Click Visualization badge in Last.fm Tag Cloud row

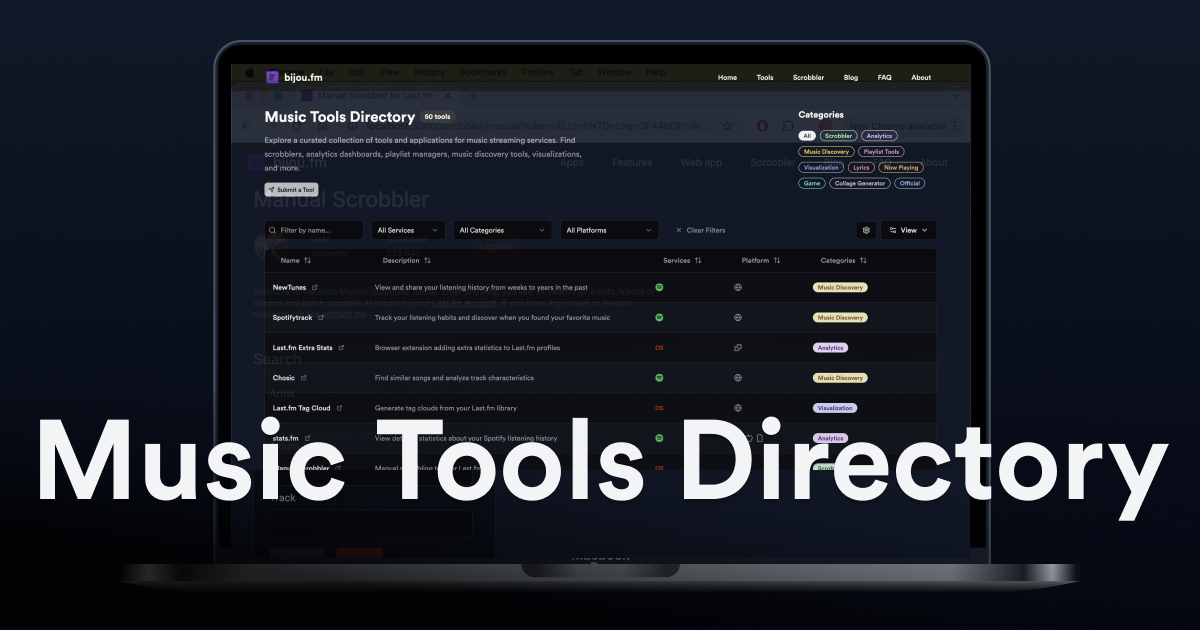[x=835, y=408]
